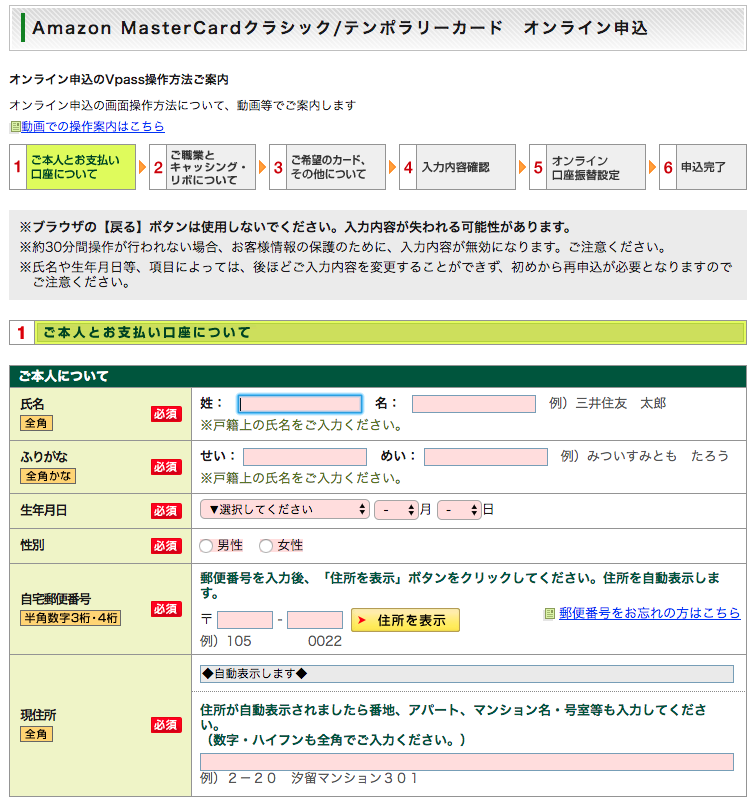Open the birth month dropdown
756x797 pixels.
396,510
